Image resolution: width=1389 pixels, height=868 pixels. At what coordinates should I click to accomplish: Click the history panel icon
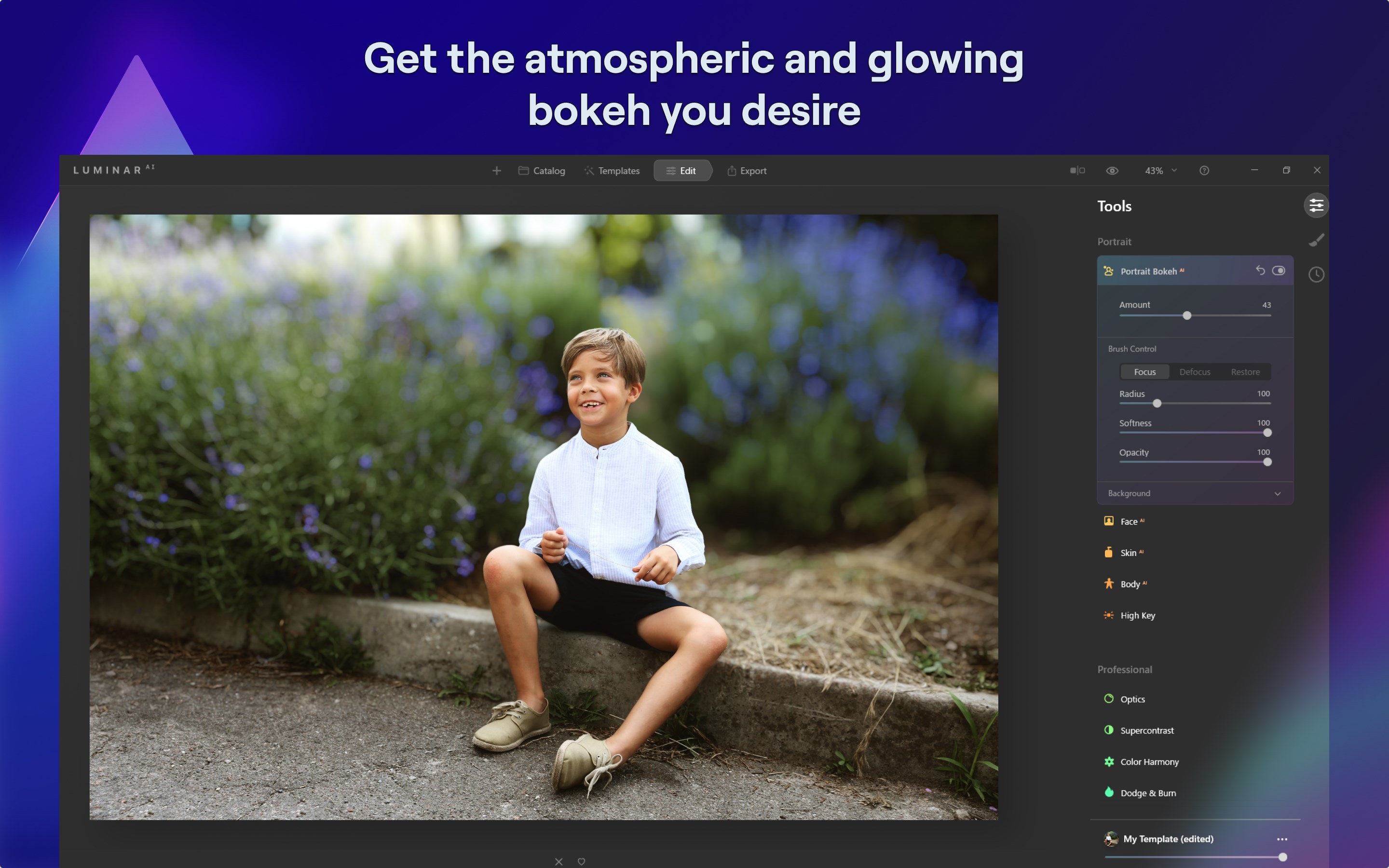1317,273
